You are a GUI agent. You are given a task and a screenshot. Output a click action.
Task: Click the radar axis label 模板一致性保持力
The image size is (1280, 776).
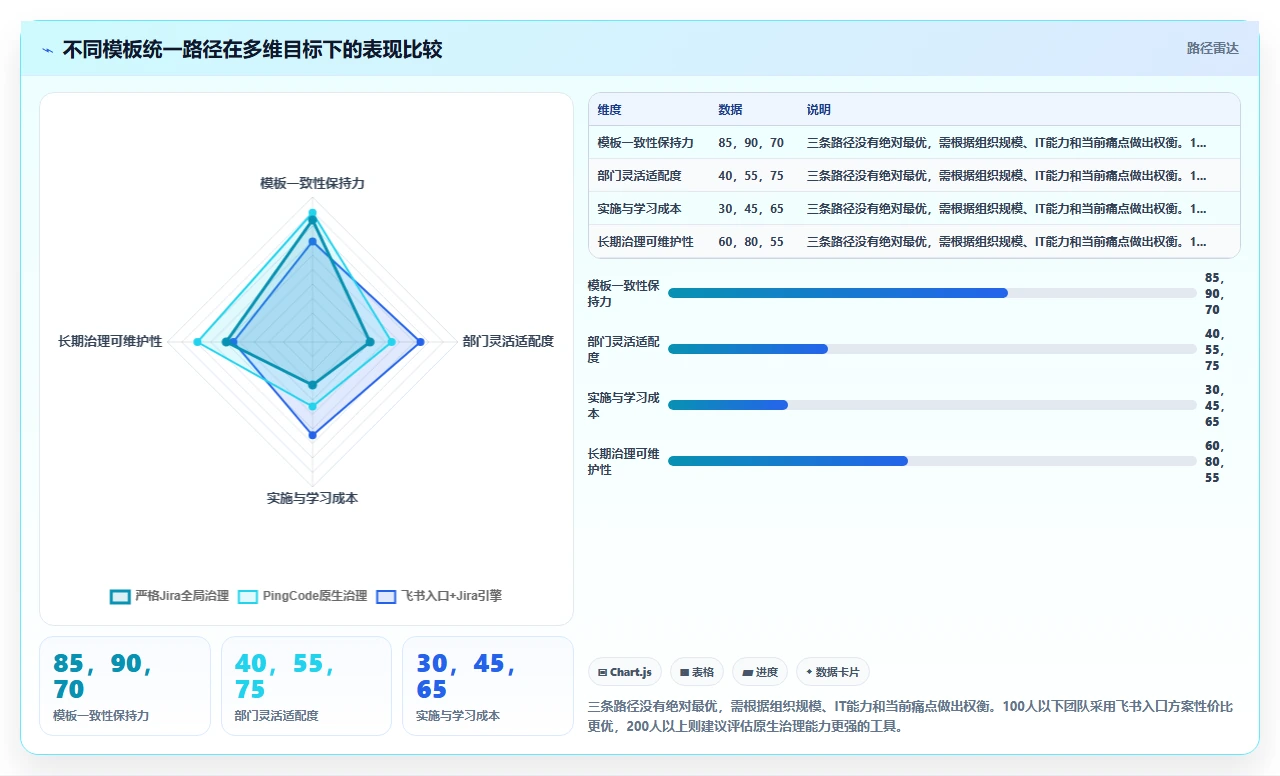312,184
